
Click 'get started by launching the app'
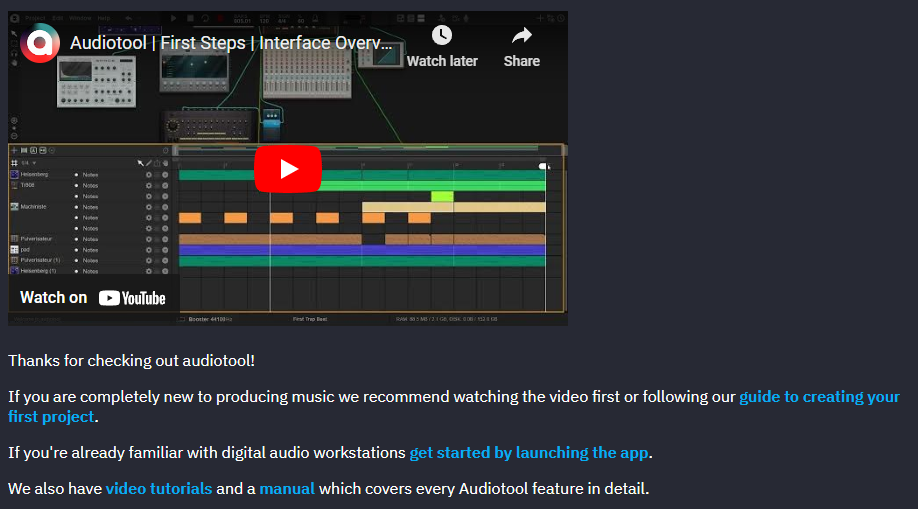(529, 453)
